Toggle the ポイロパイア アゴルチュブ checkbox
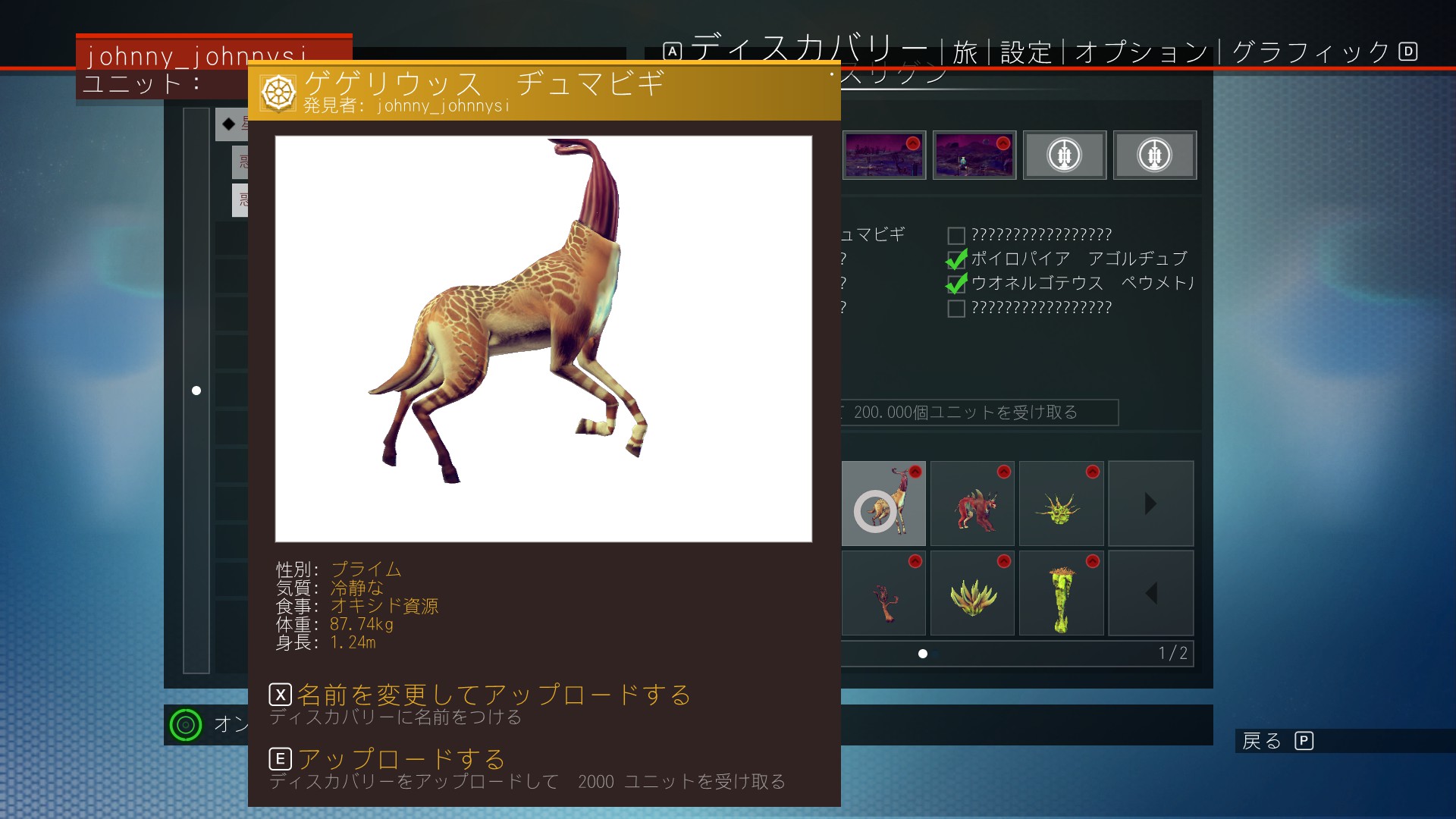 pyautogui.click(x=956, y=260)
